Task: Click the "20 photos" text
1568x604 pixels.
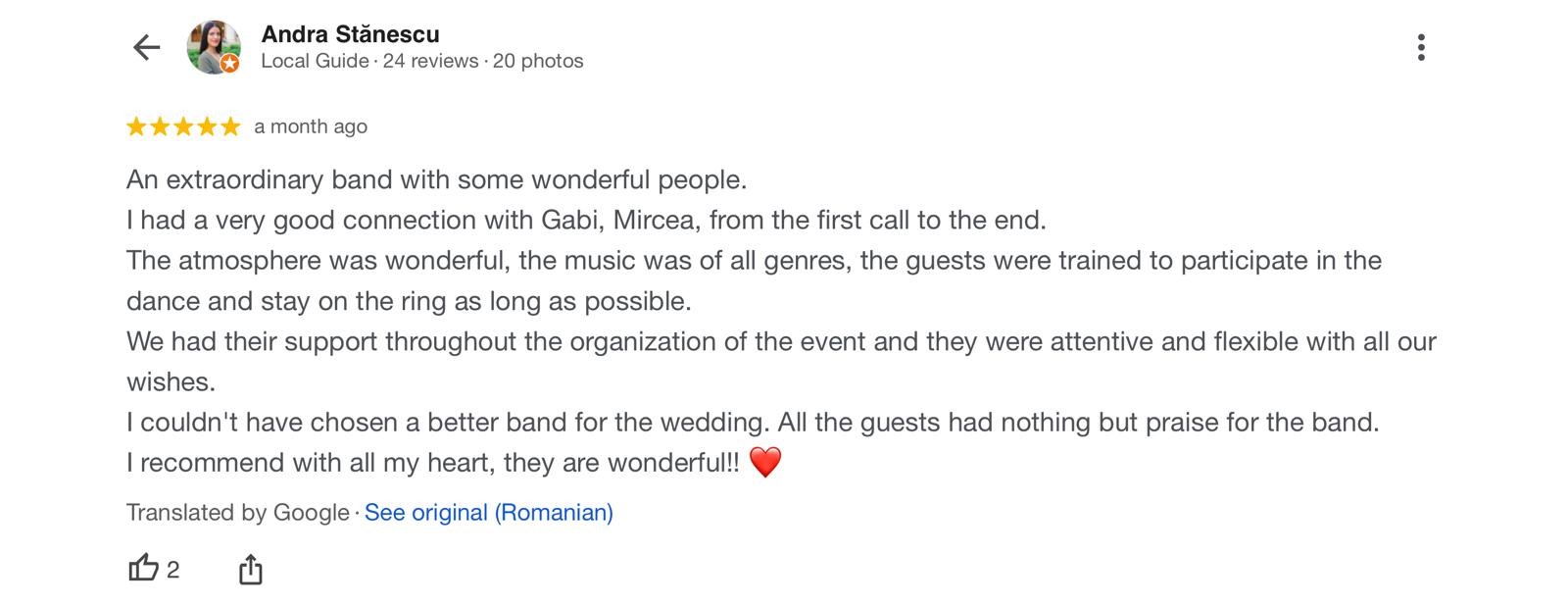Action: click(x=538, y=61)
